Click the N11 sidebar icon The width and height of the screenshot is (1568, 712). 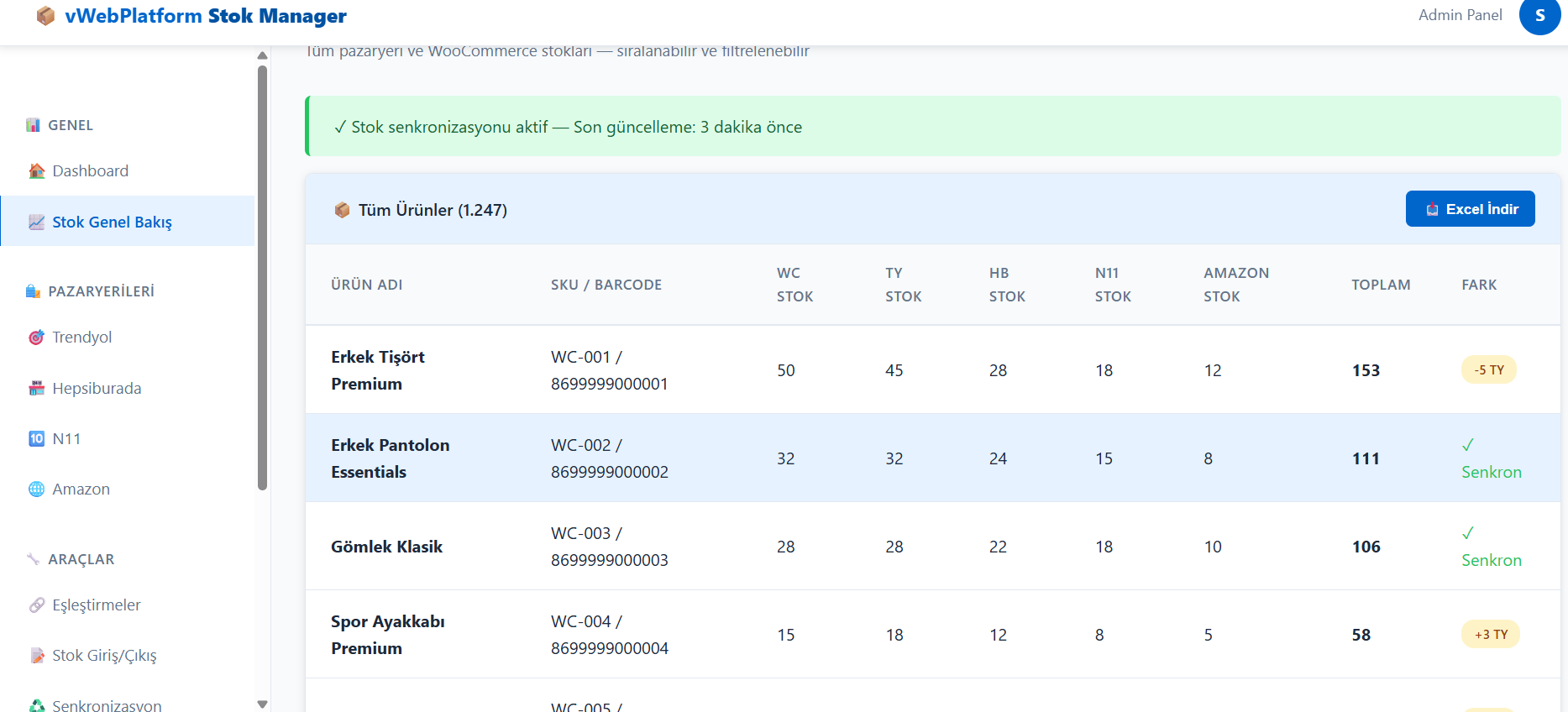[36, 439]
